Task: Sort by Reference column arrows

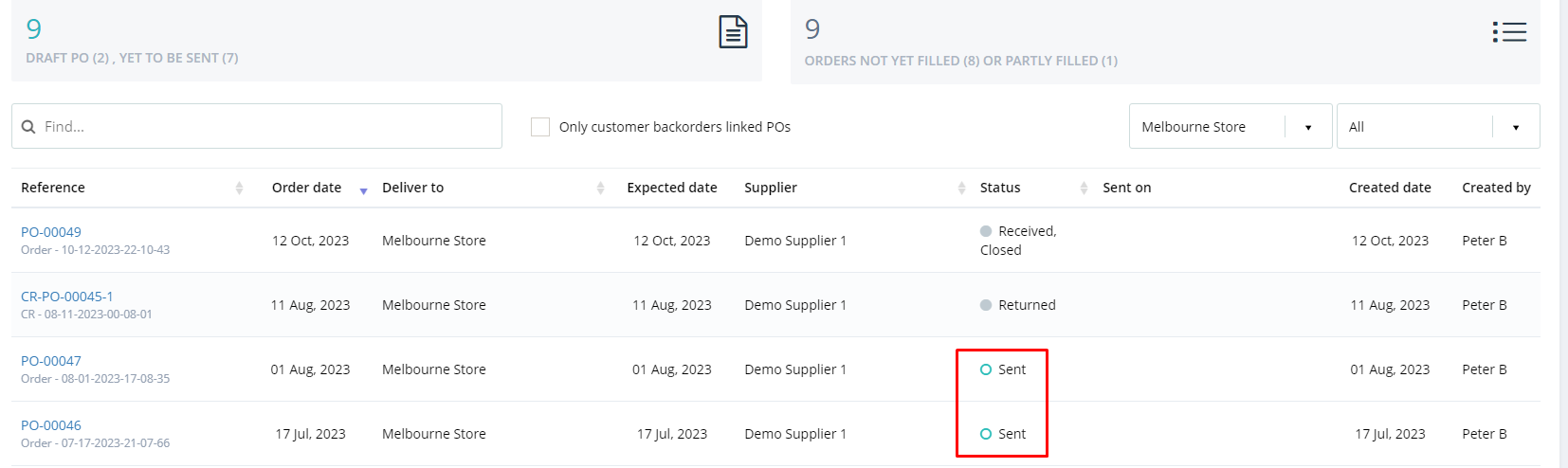Action: click(x=239, y=189)
